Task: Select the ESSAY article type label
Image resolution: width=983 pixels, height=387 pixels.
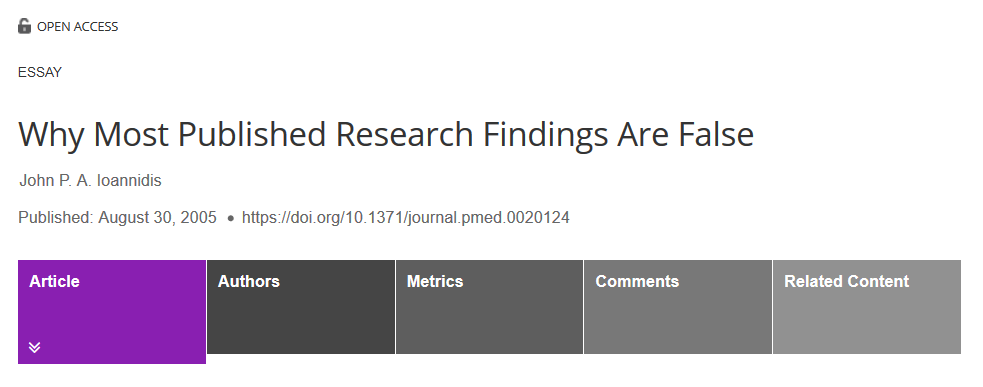Action: click(x=40, y=72)
